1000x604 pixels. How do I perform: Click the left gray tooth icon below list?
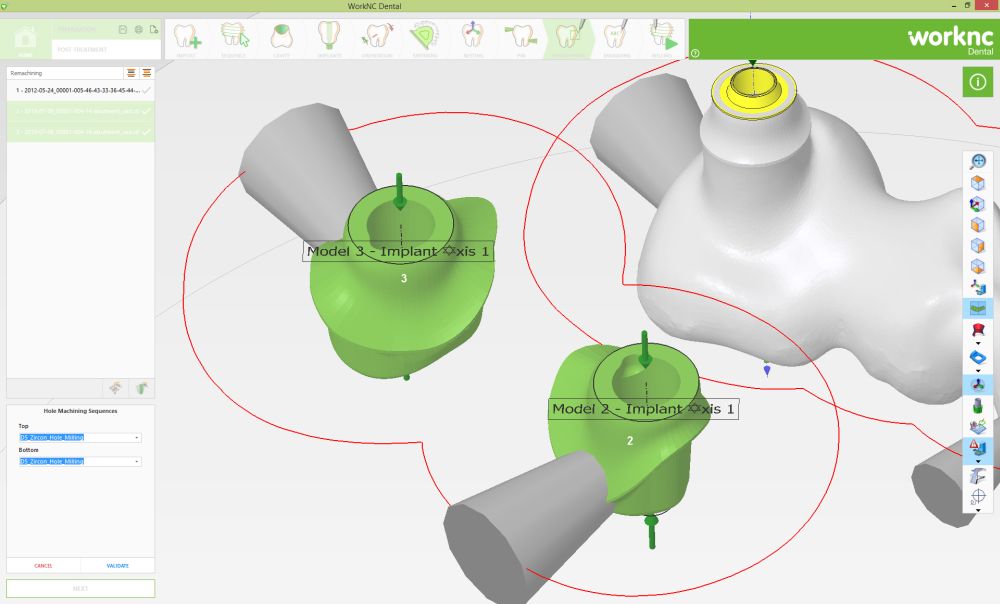pos(115,388)
